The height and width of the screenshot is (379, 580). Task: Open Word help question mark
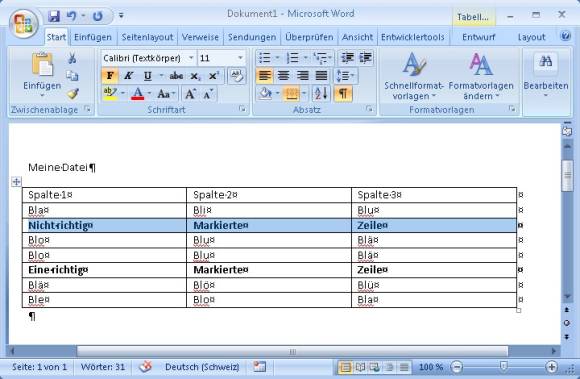[x=565, y=36]
